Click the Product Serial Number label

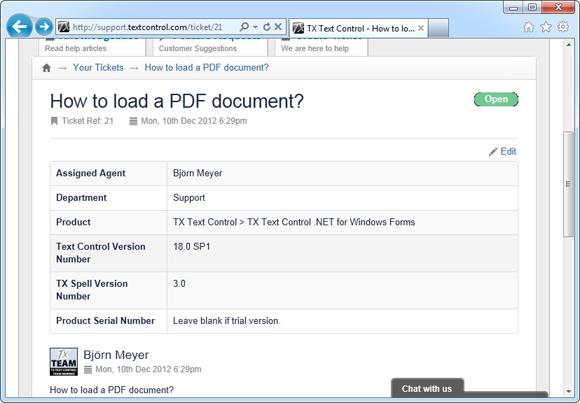pos(105,321)
